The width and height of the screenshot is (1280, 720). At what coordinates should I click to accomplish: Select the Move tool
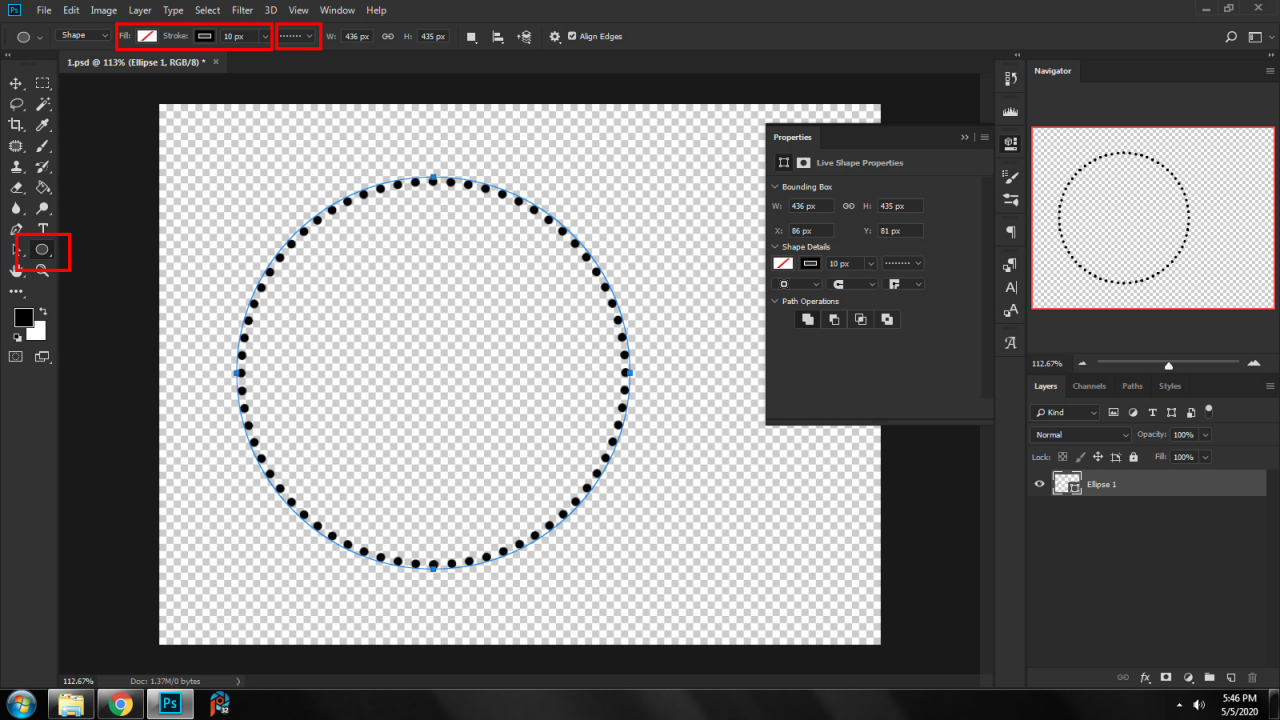tap(16, 84)
